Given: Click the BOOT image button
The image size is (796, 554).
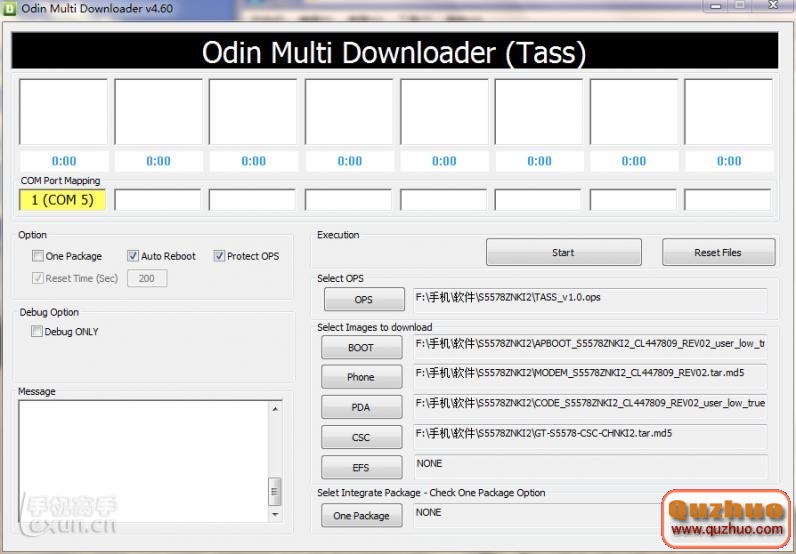Looking at the screenshot, I should (x=361, y=348).
